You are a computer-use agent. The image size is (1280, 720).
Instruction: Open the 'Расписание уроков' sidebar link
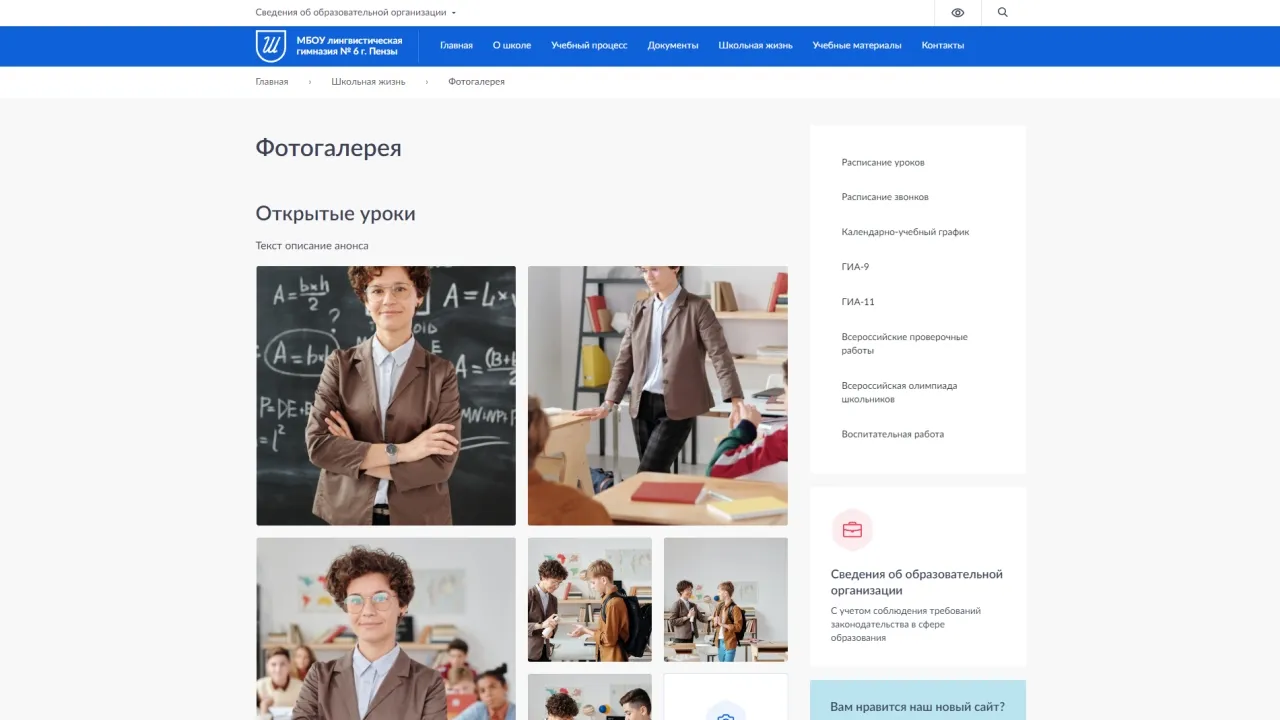point(883,162)
